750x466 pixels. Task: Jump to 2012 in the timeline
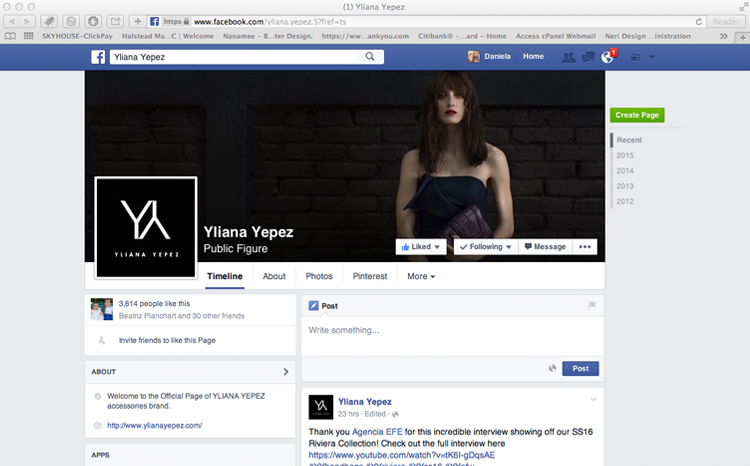(x=625, y=201)
